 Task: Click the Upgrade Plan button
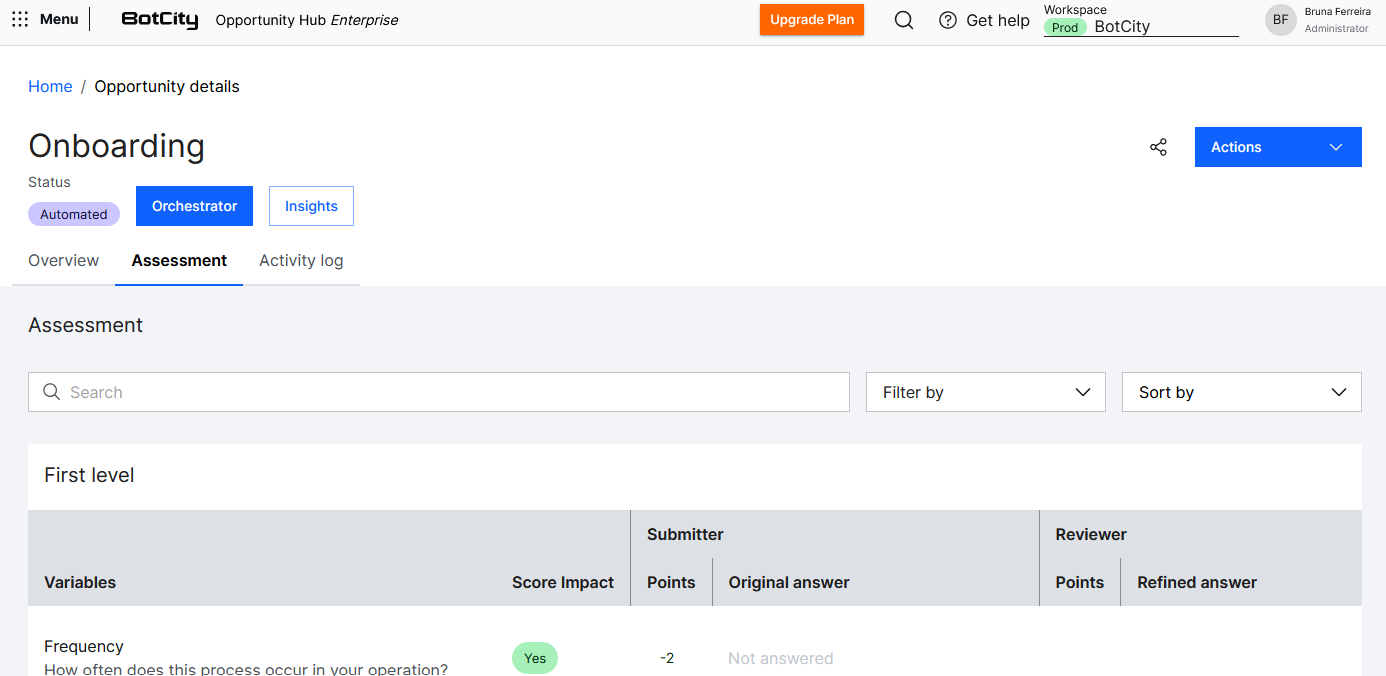[x=811, y=20]
